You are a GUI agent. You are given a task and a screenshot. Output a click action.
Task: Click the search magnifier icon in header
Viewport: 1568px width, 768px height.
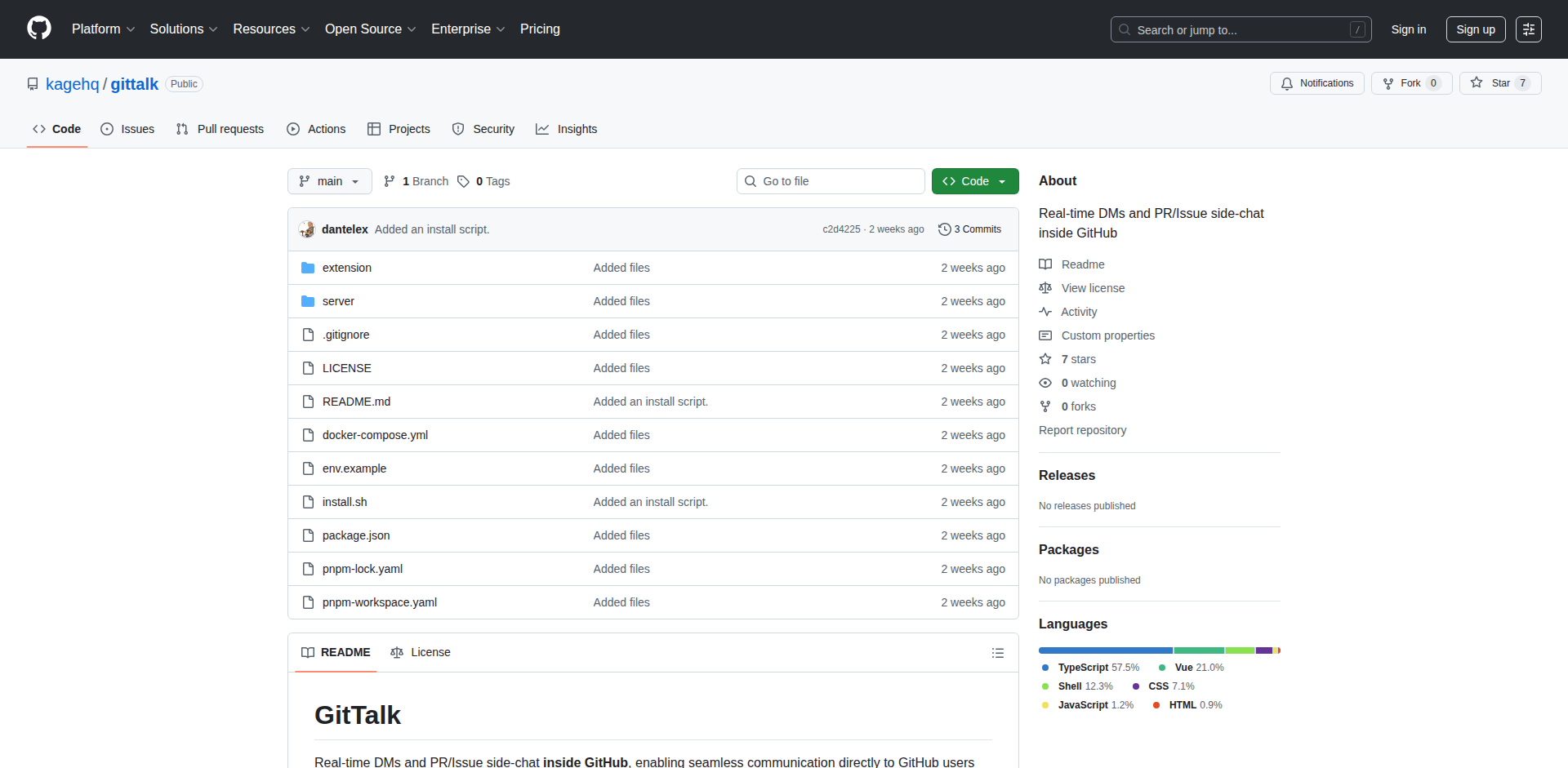click(1125, 29)
